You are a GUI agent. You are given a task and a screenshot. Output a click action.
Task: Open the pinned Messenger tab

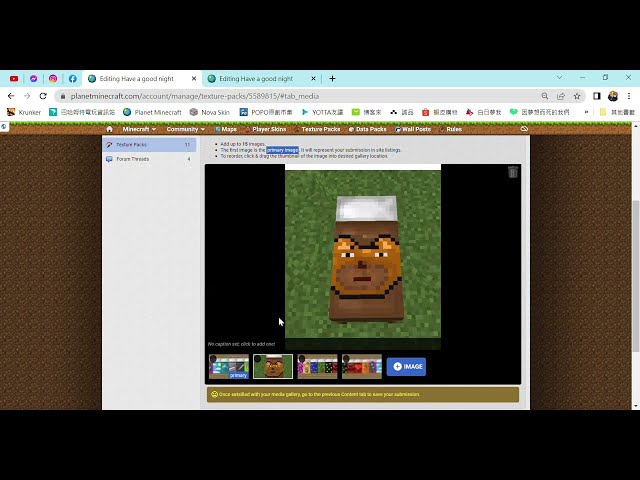pos(33,79)
